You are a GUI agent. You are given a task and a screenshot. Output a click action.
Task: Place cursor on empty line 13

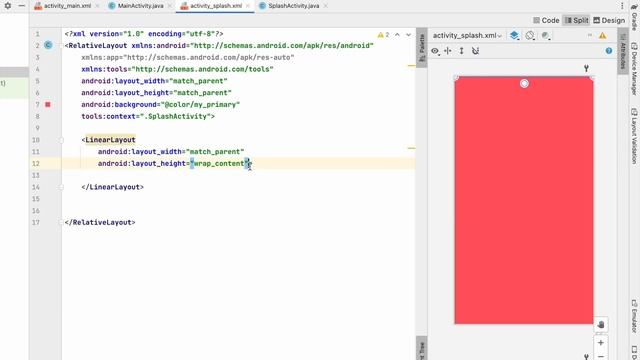click(238, 176)
